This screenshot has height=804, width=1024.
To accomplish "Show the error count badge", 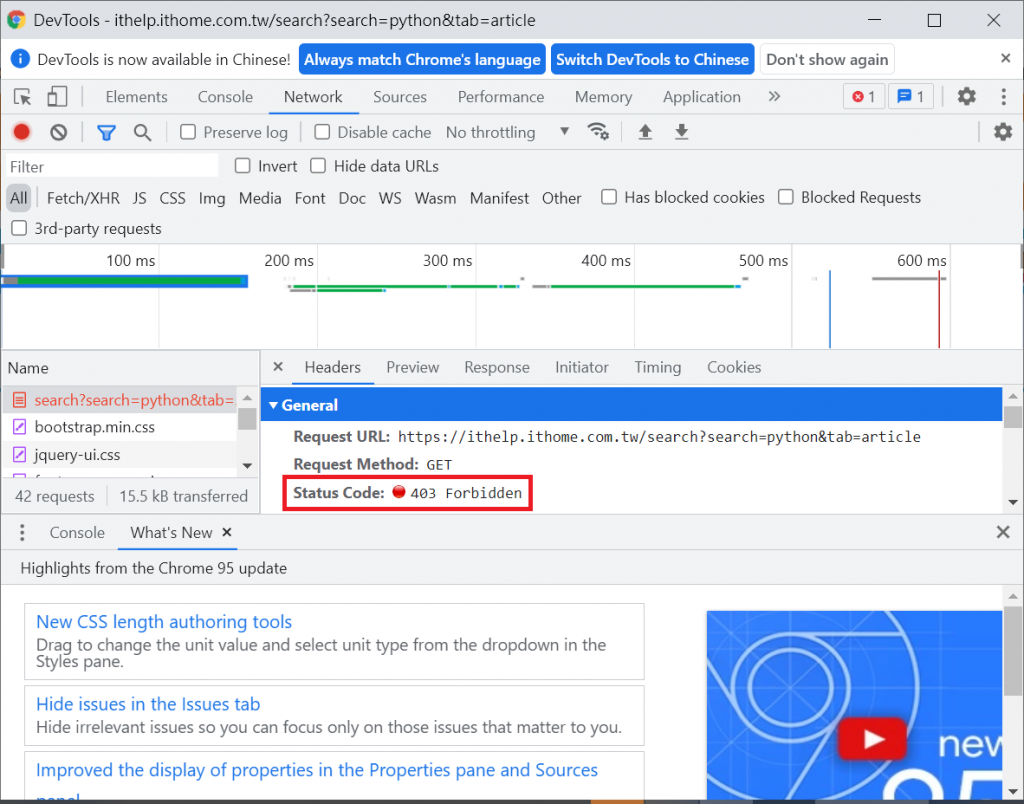I will pos(863,97).
